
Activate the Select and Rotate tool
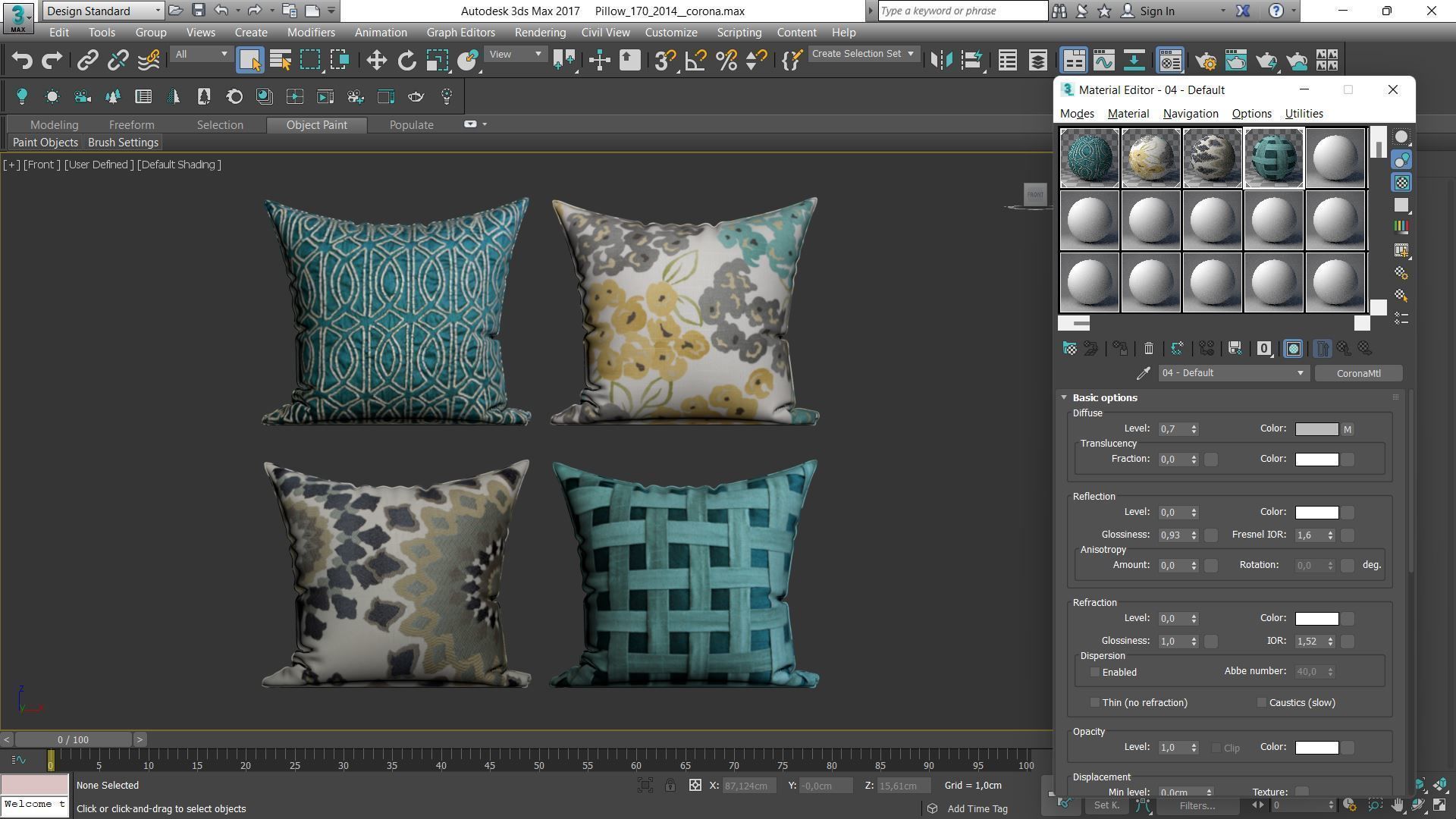(406, 61)
